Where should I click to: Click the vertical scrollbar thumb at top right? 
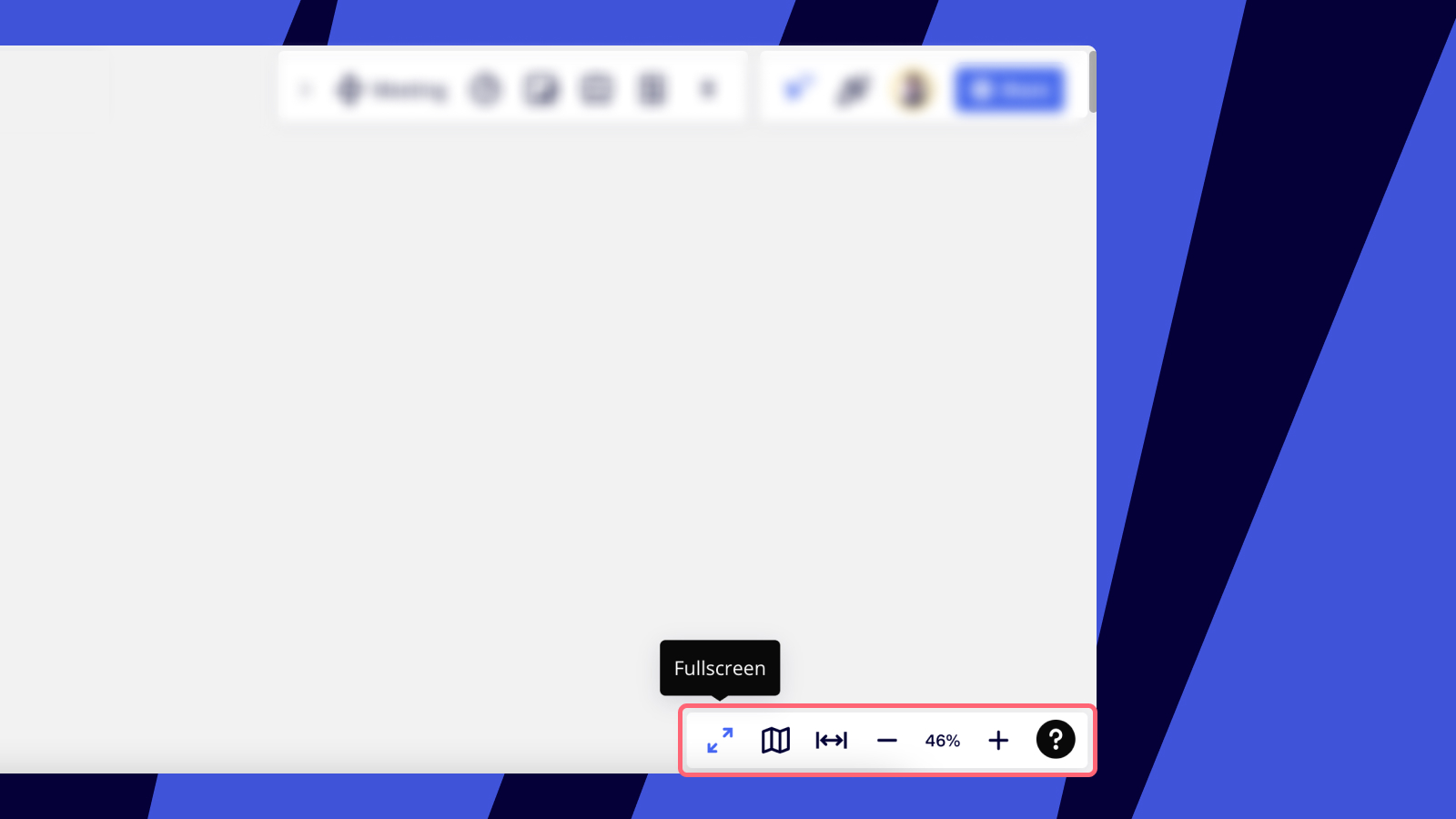[x=1092, y=82]
